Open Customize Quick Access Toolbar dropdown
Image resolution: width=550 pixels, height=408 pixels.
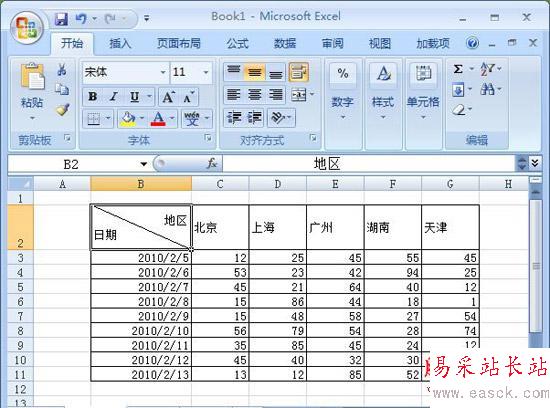[x=147, y=18]
